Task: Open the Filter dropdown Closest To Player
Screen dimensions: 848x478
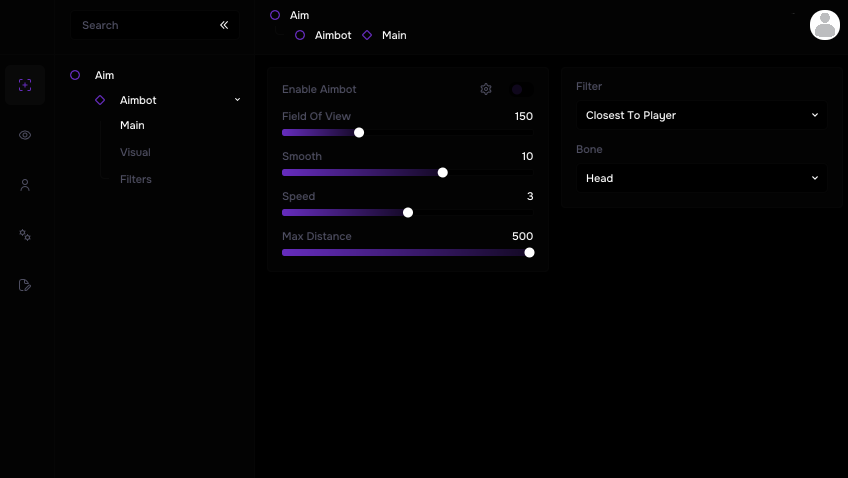Action: [x=701, y=115]
